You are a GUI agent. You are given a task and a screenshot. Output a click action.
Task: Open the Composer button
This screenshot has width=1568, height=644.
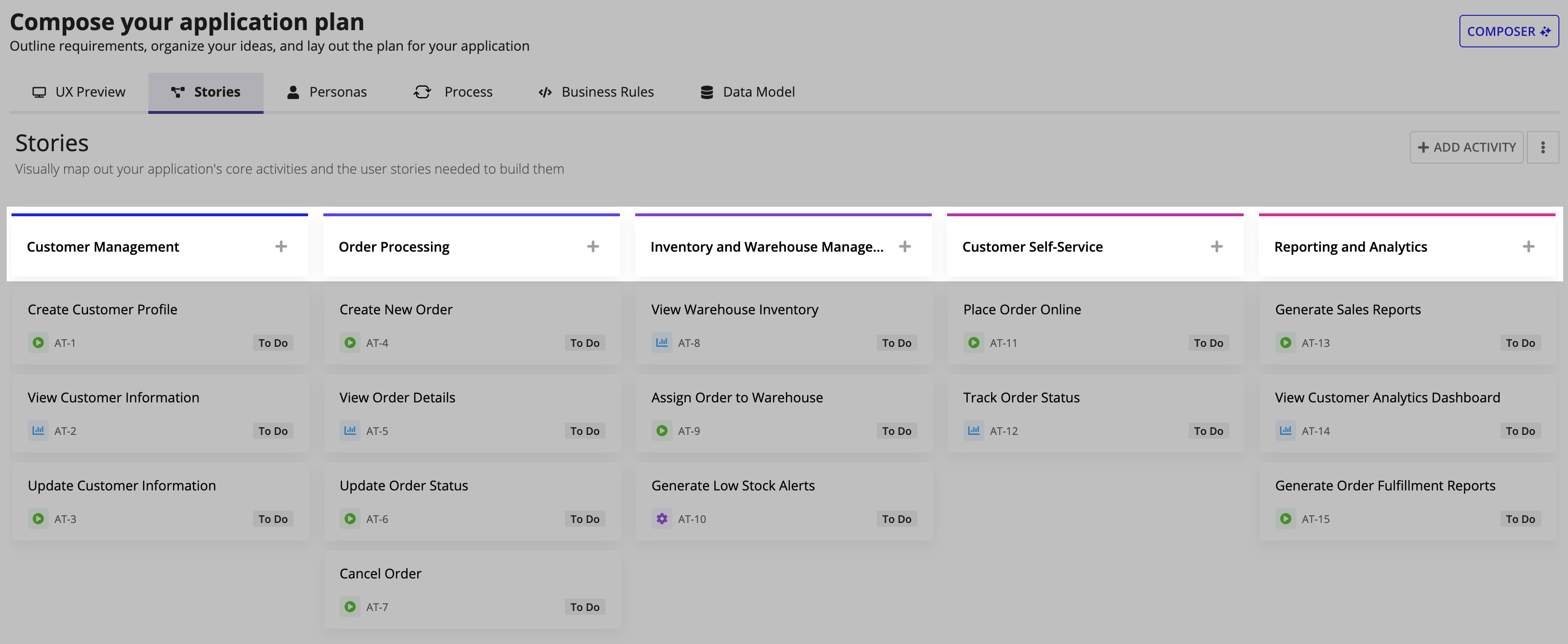point(1508,31)
